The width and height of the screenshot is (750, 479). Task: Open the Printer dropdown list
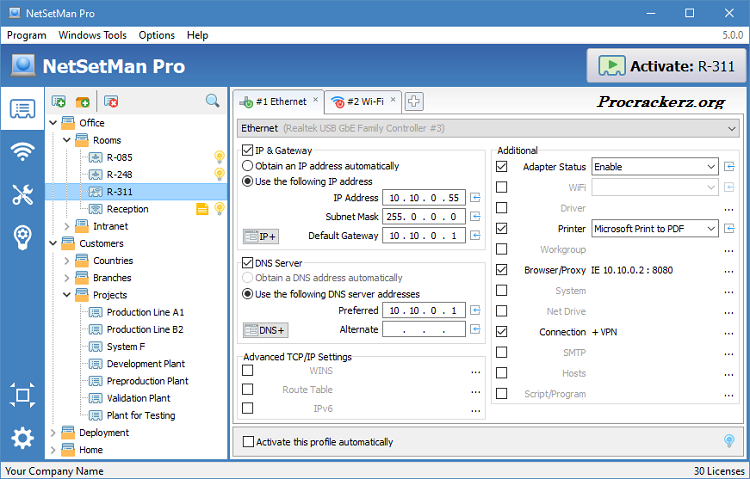coord(710,229)
